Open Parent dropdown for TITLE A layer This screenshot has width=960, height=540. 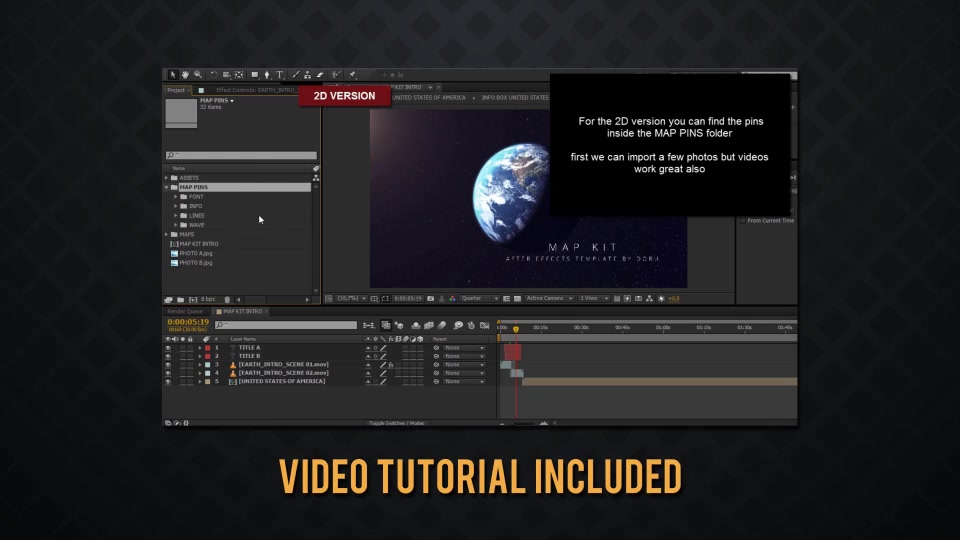pyautogui.click(x=464, y=348)
